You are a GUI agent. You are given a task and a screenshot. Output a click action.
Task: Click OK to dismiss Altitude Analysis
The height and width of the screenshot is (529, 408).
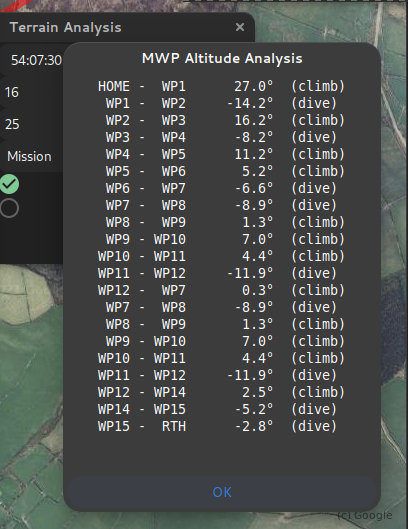click(222, 492)
